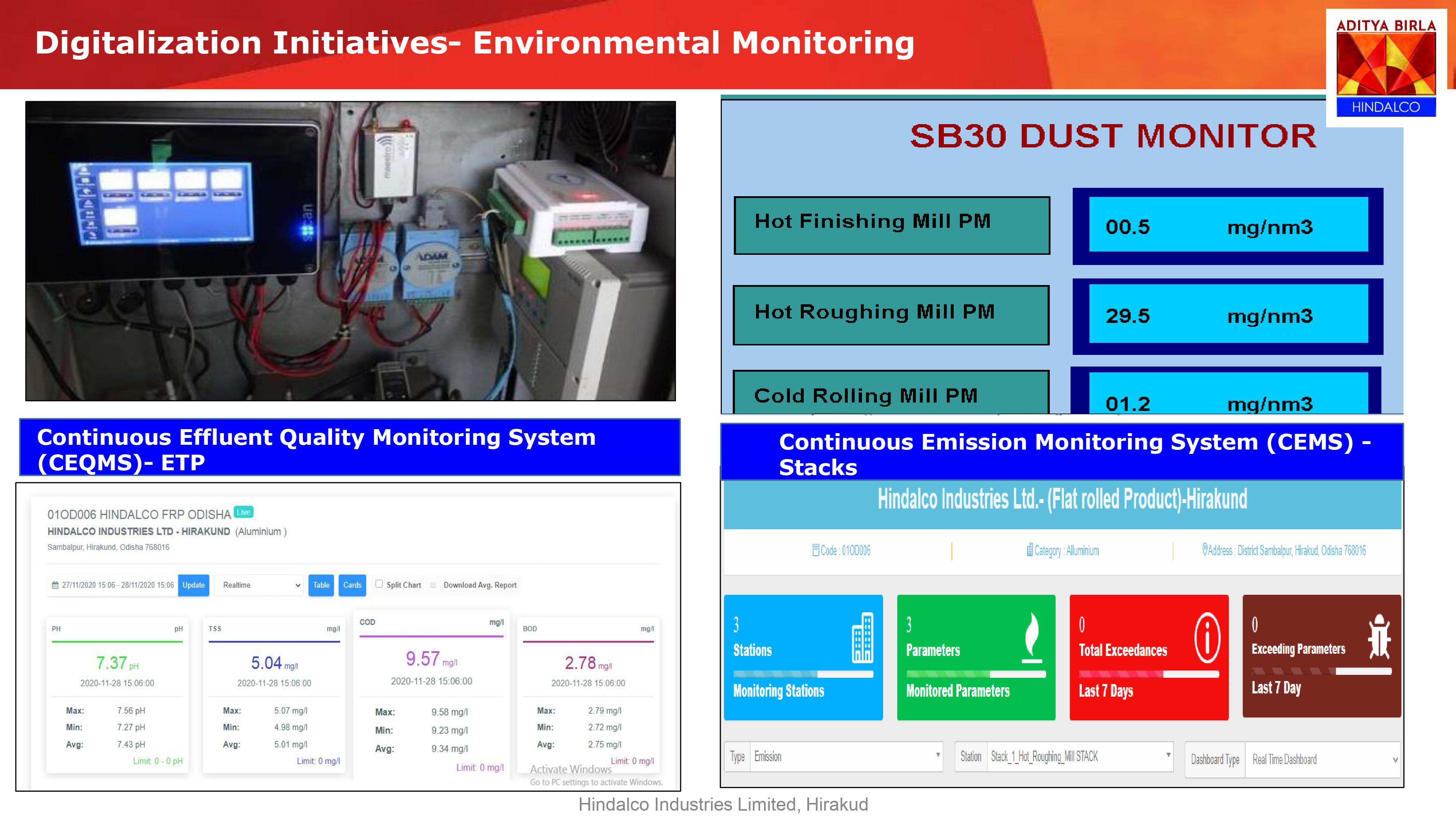Click the COD card value 9.57 mg/l
Screen dimensions: 1456x819
pos(431,658)
